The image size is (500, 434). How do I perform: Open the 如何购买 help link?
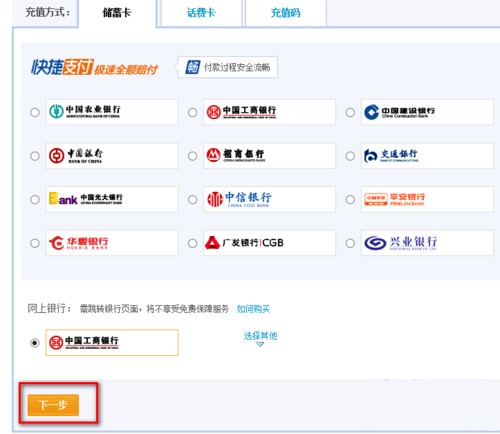(253, 309)
